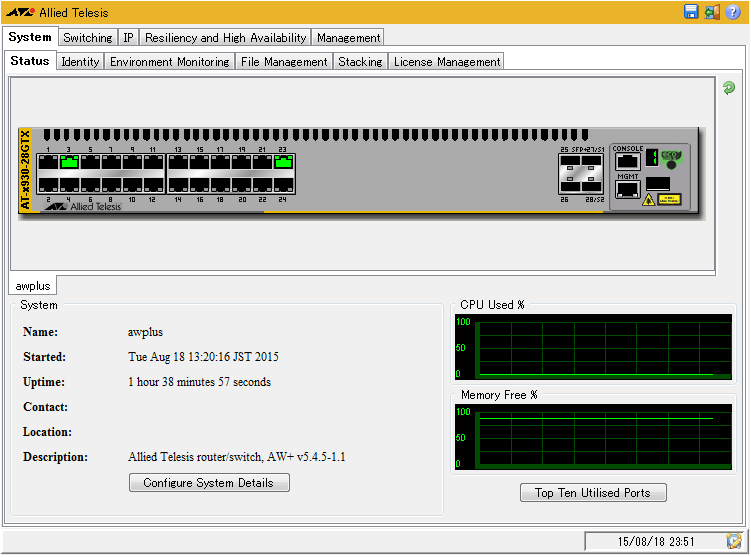The height and width of the screenshot is (557, 751).
Task: Select active green port 23 on switch
Action: click(x=283, y=161)
